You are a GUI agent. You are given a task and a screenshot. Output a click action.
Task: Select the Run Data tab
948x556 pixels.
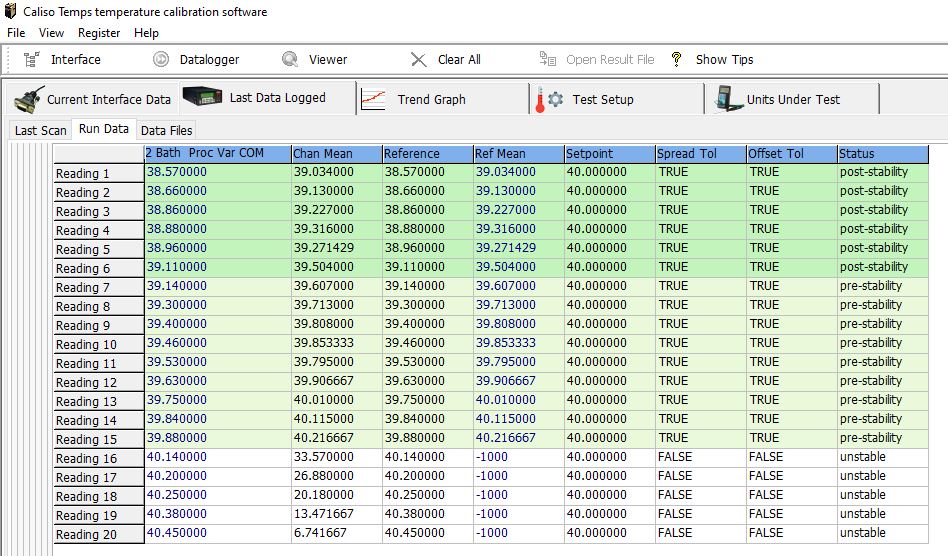(103, 129)
